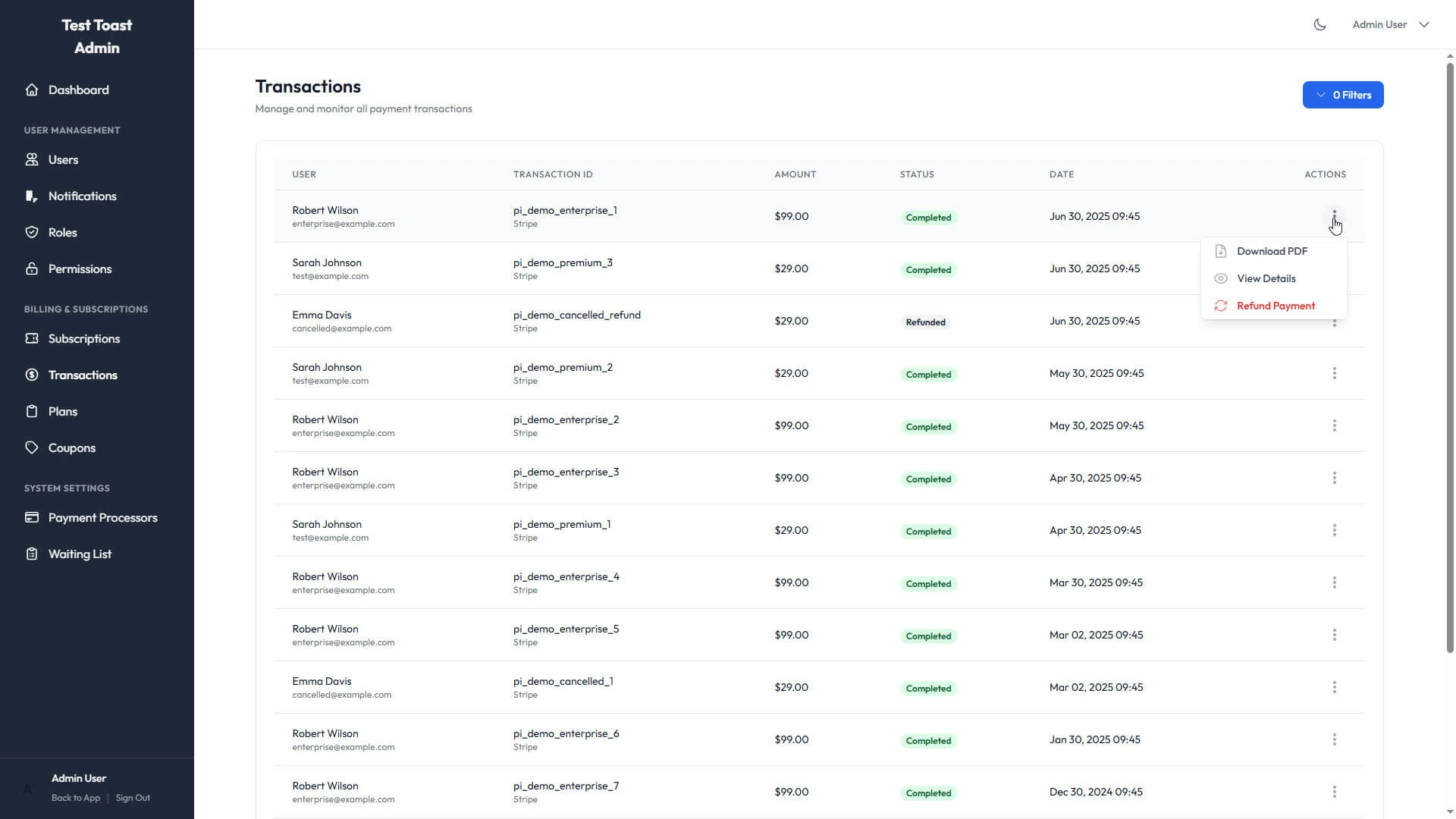Image resolution: width=1456 pixels, height=819 pixels.
Task: Click Sign Out at the bottom
Action: 133,798
